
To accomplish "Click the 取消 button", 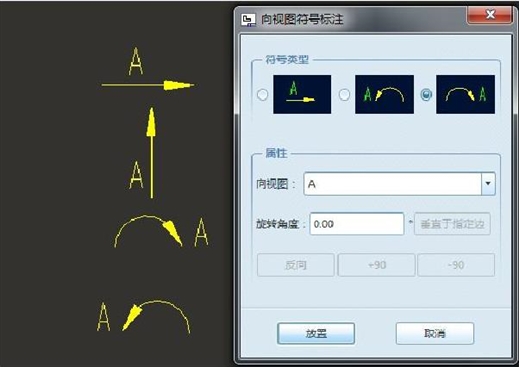I will click(435, 333).
